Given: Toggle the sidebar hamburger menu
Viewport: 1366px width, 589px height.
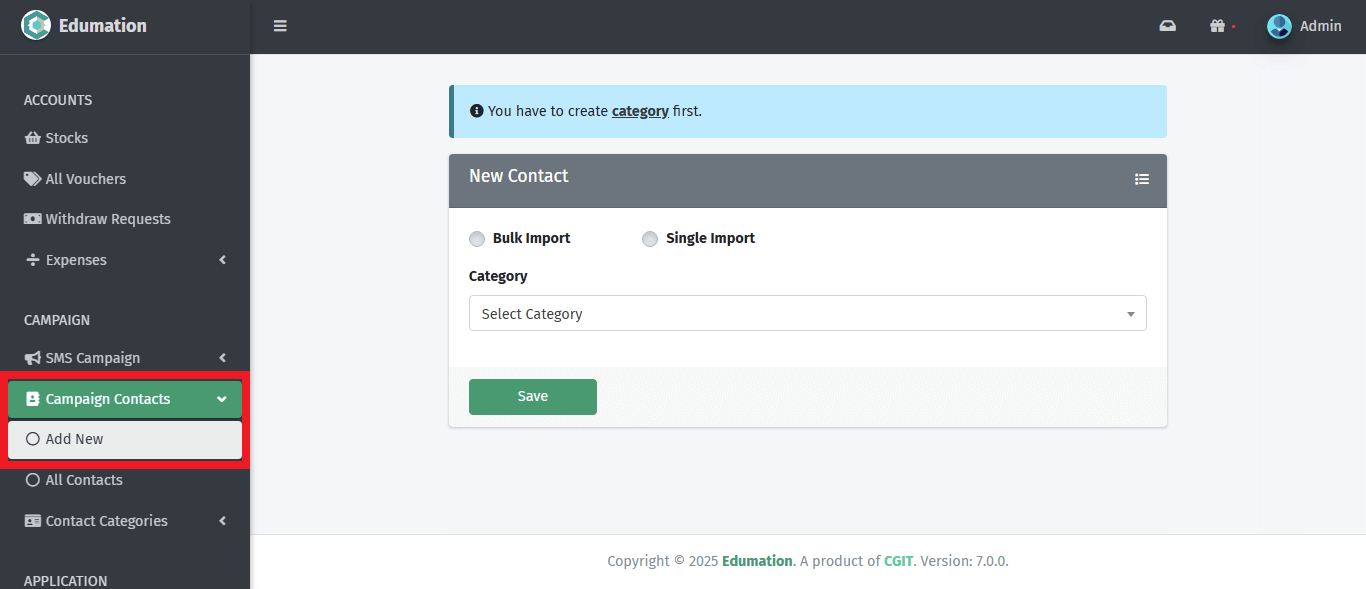Looking at the screenshot, I should coord(280,26).
